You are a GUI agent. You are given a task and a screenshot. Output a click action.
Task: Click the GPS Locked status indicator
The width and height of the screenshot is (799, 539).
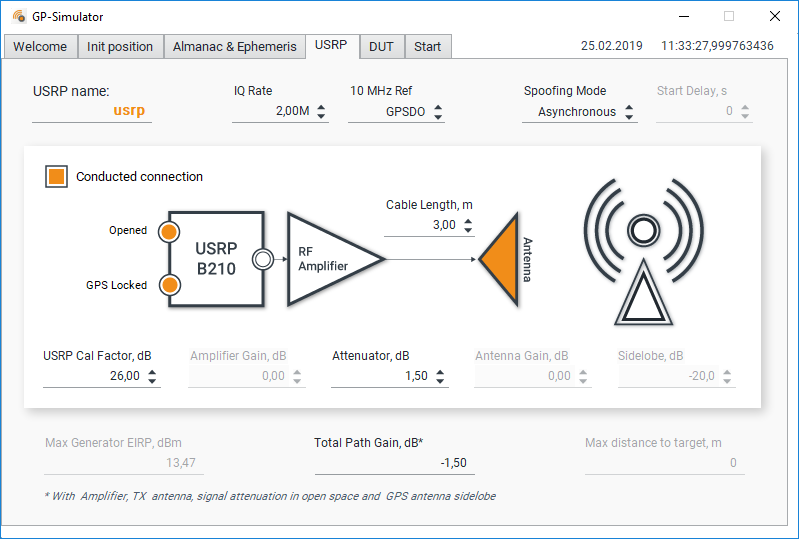[x=169, y=285]
